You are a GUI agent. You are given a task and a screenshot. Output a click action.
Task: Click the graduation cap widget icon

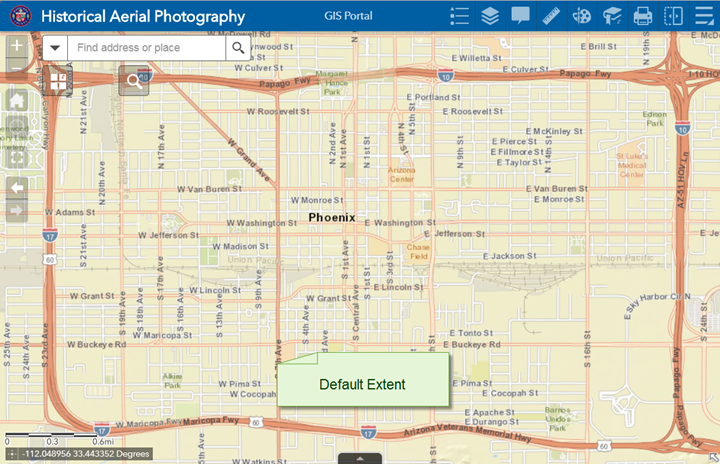[x=612, y=16]
